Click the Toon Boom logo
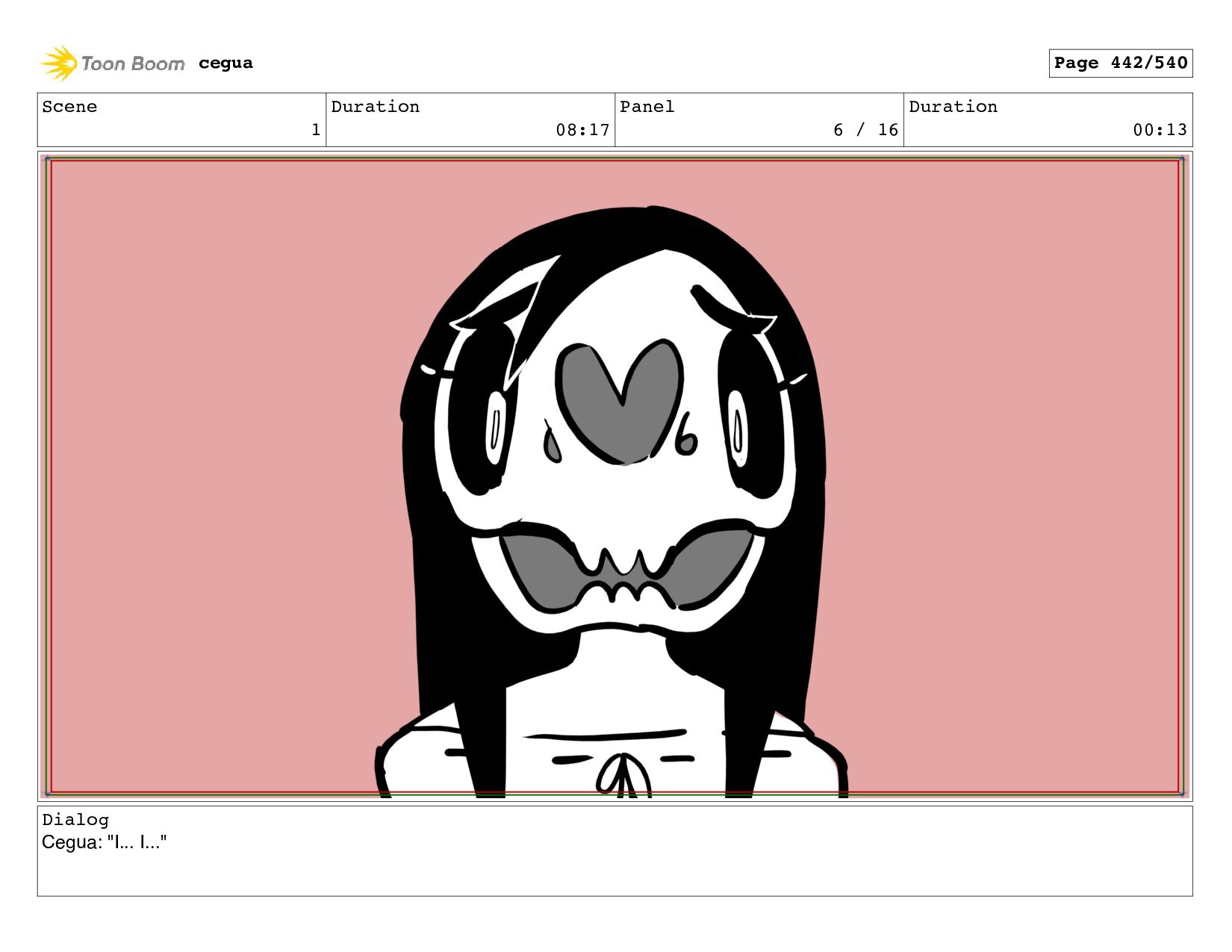Image resolution: width=1232 pixels, height=952 pixels. click(x=112, y=63)
